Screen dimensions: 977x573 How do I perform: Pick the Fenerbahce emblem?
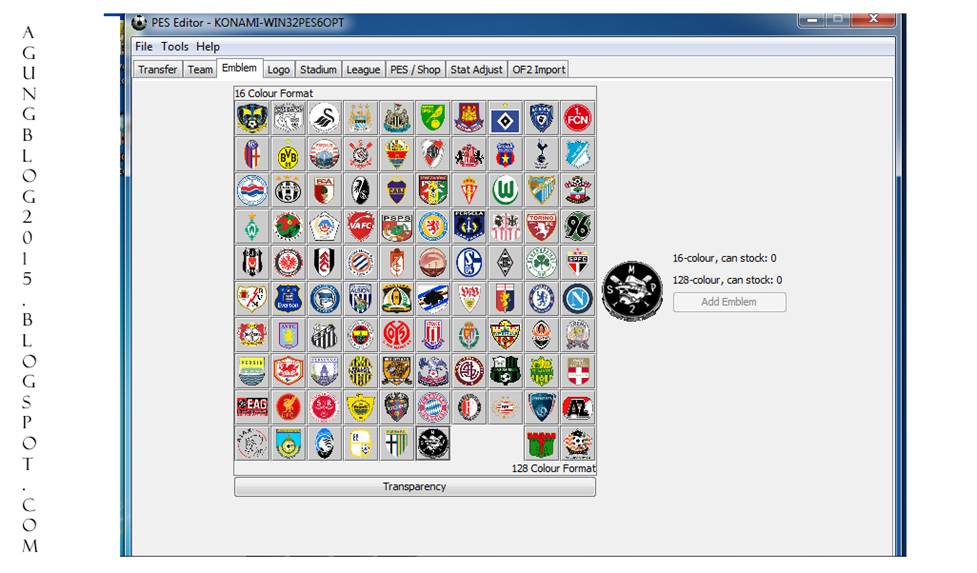[361, 334]
